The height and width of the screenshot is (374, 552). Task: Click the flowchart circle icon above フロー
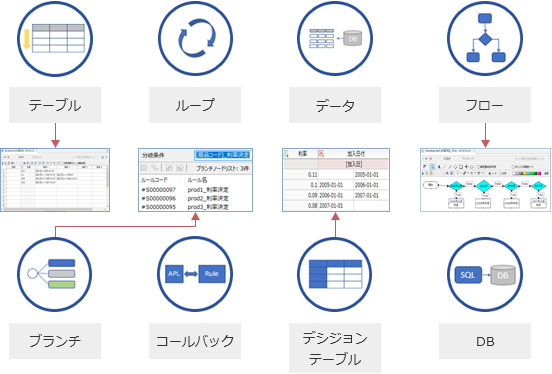click(x=485, y=38)
